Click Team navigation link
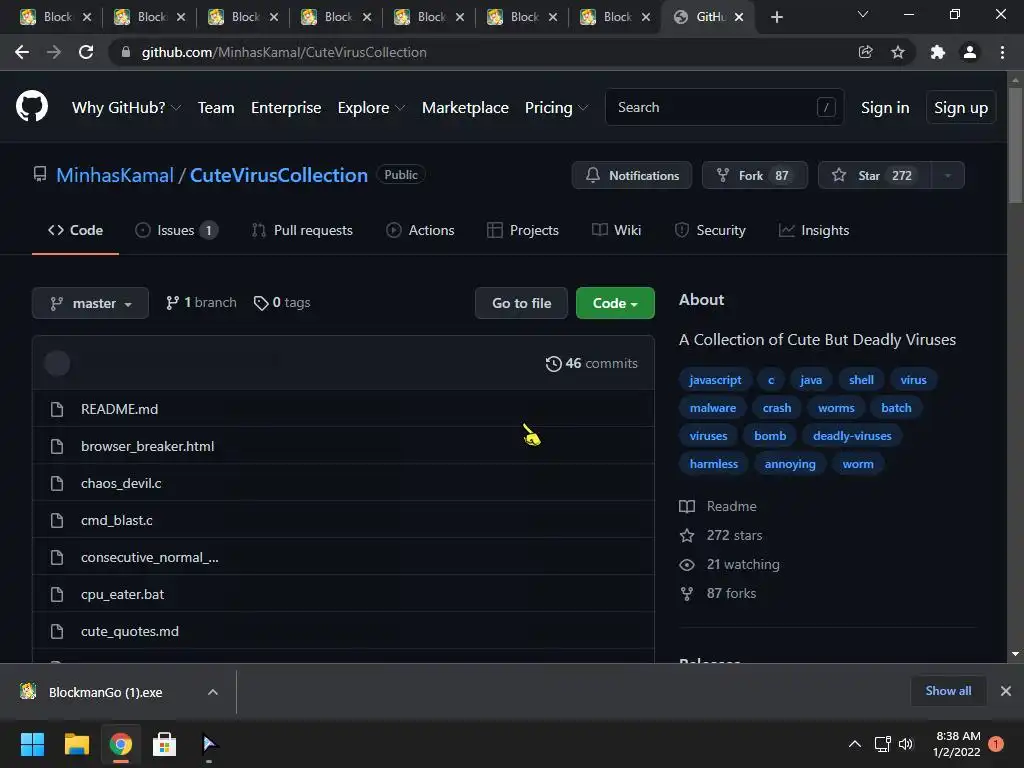Image resolution: width=1024 pixels, height=768 pixels. click(216, 108)
